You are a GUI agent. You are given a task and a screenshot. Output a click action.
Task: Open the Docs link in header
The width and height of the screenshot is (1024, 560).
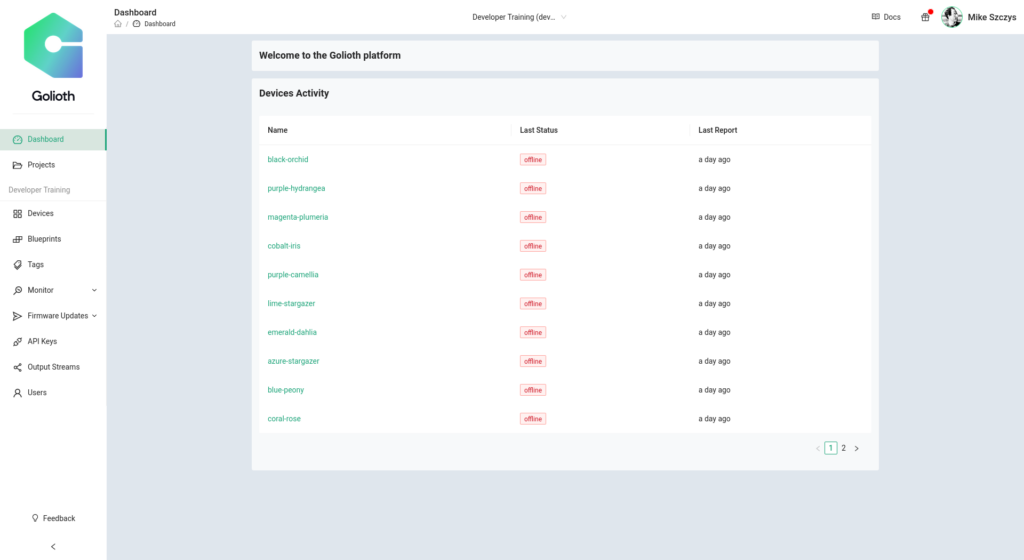(x=886, y=17)
